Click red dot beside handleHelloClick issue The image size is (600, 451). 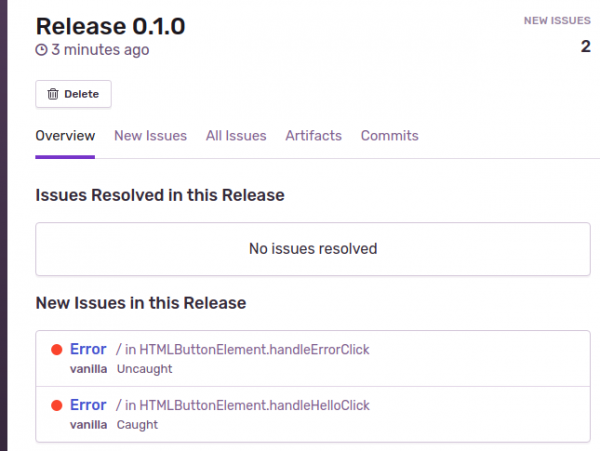57,406
